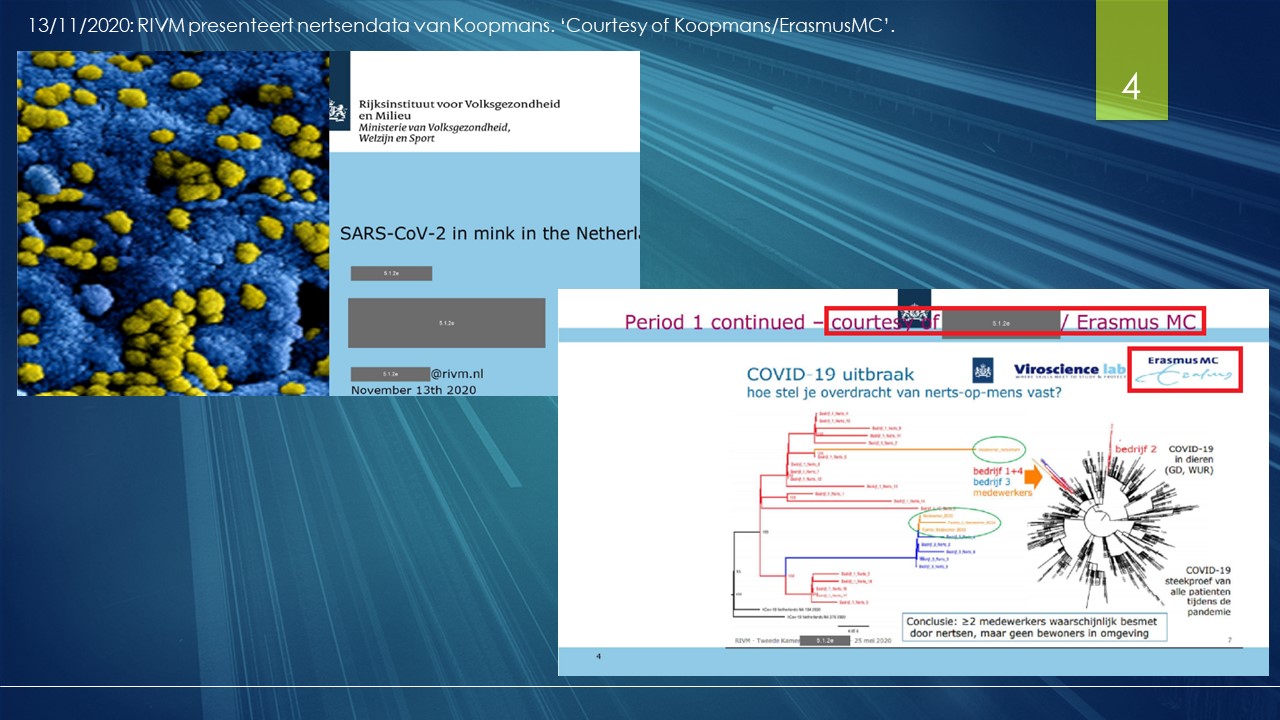Click 'Period 1 continued' heading text

coord(714,322)
